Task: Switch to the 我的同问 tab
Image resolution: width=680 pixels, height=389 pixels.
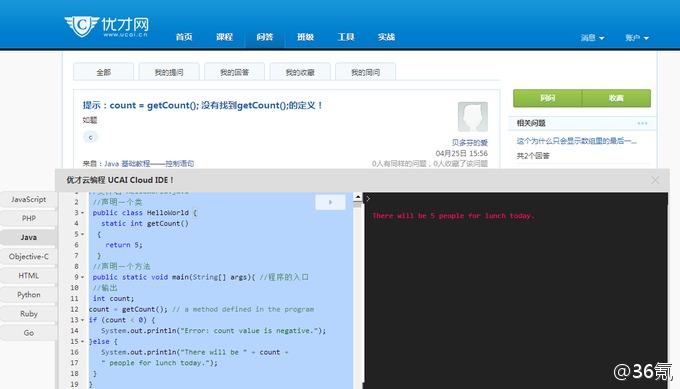Action: 366,72
